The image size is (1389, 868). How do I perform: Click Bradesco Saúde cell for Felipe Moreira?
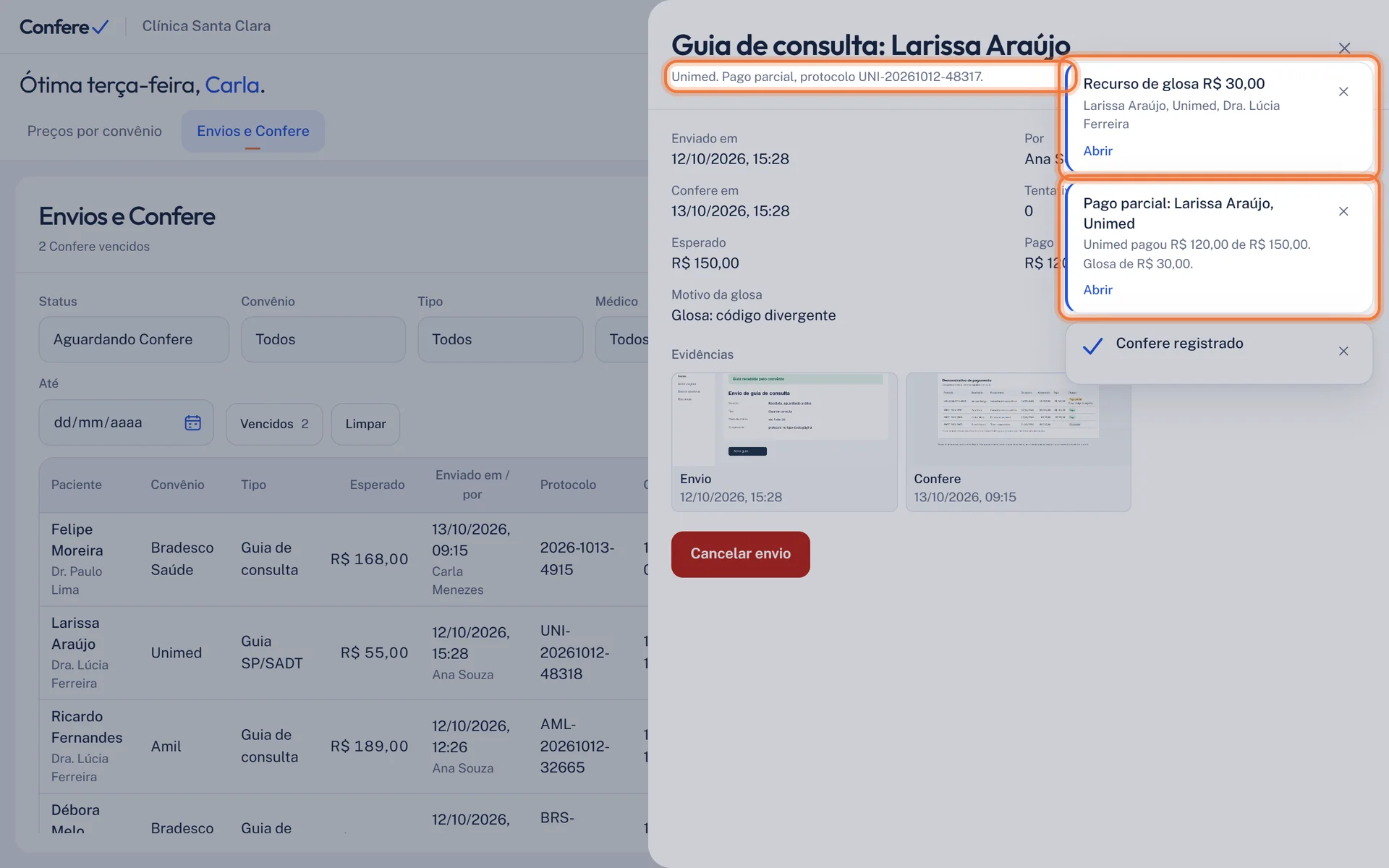click(x=182, y=559)
